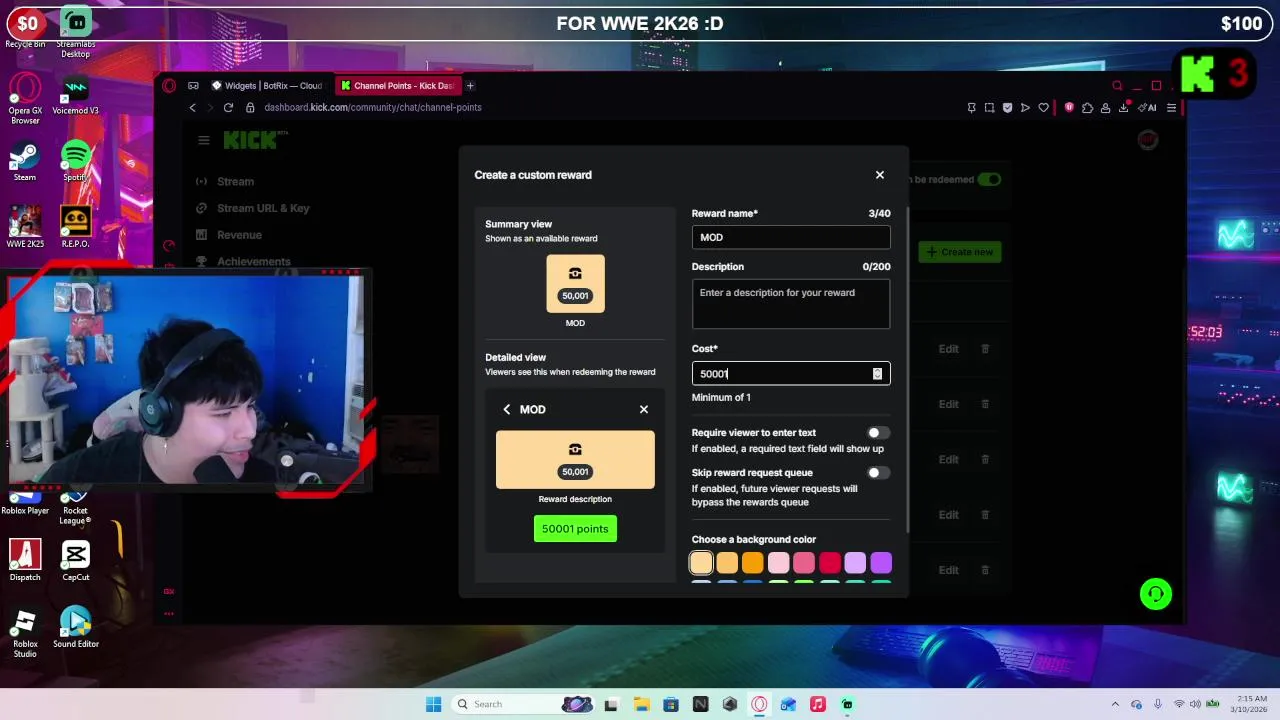Select the red background color swatch
Screen dimensions: 1280x720
click(x=830, y=563)
